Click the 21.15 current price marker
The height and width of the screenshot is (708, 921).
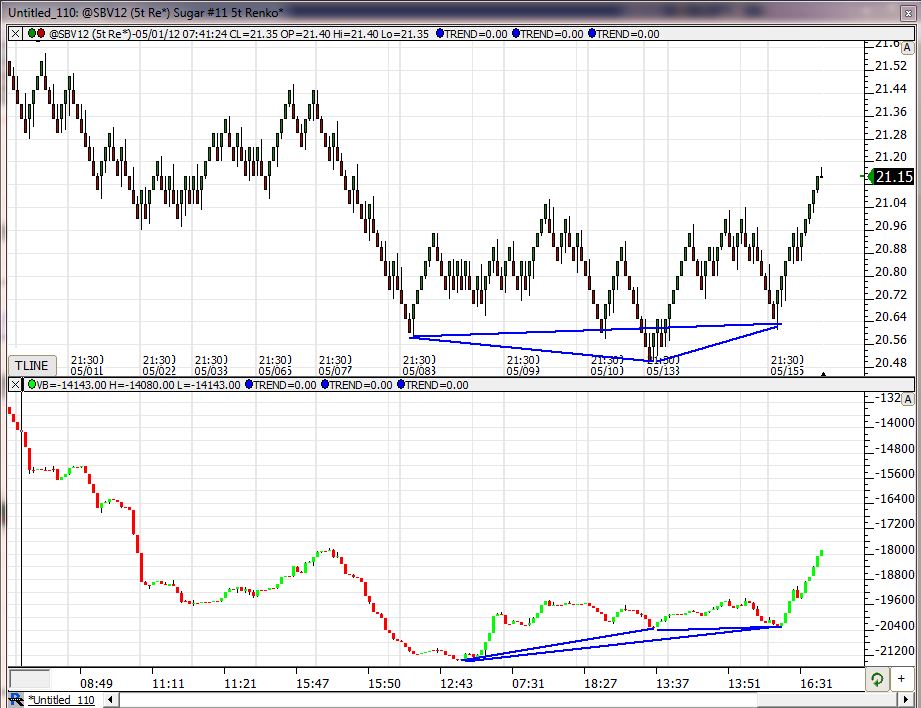(x=893, y=176)
